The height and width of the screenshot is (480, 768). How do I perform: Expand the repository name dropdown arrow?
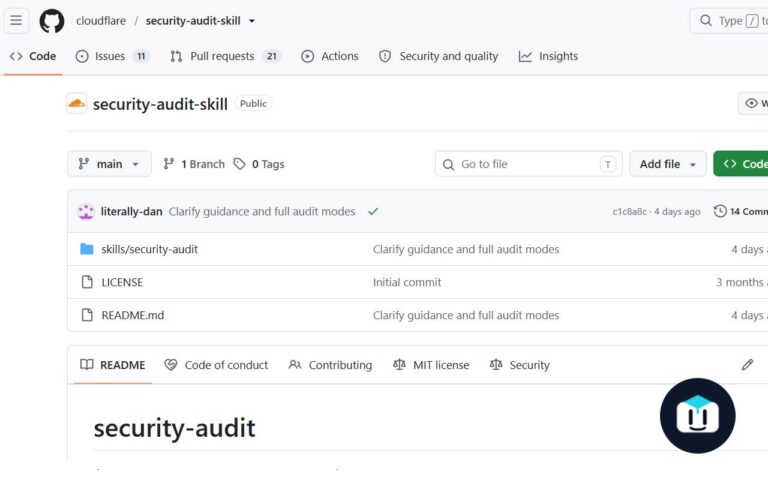click(x=252, y=21)
